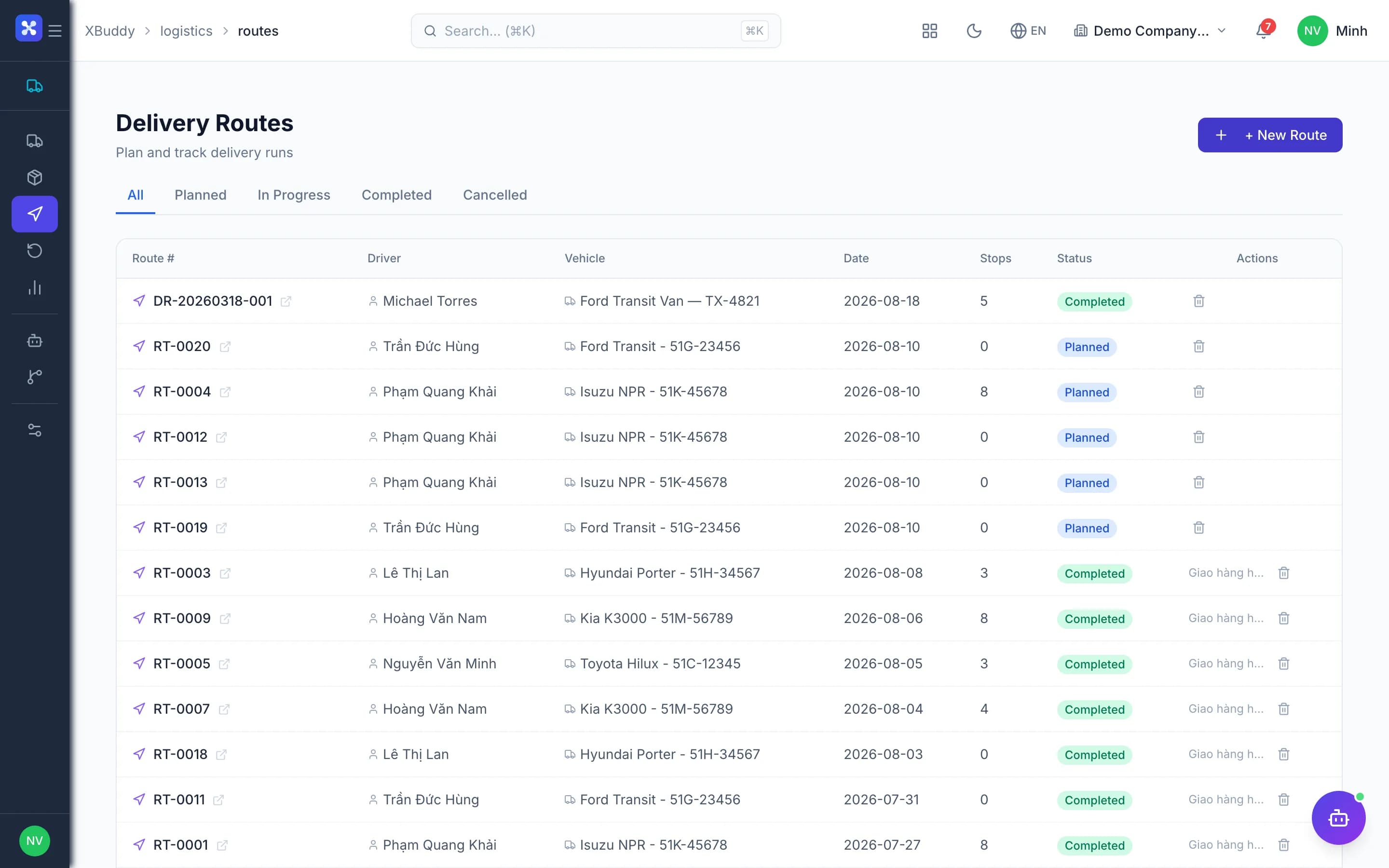Open the apps grid icon in header

(930, 31)
